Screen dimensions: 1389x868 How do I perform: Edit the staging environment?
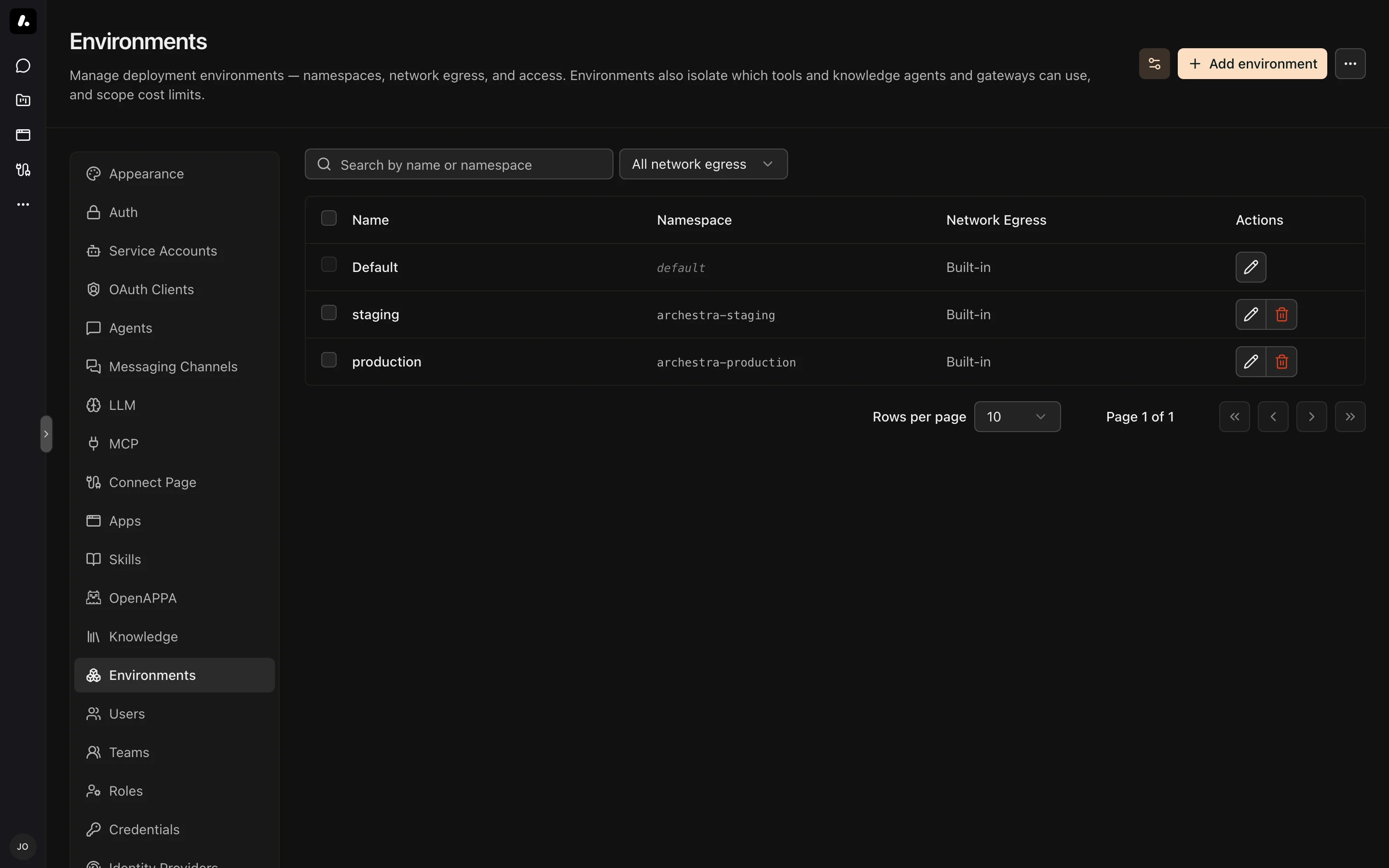tap(1251, 314)
